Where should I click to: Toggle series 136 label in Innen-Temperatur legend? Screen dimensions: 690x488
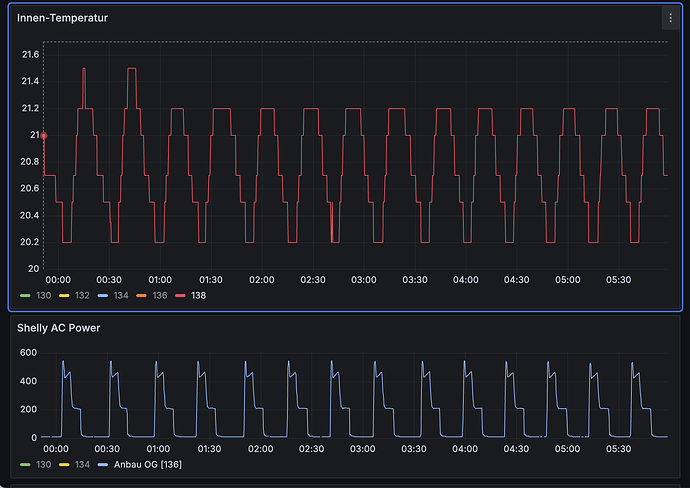coord(160,296)
